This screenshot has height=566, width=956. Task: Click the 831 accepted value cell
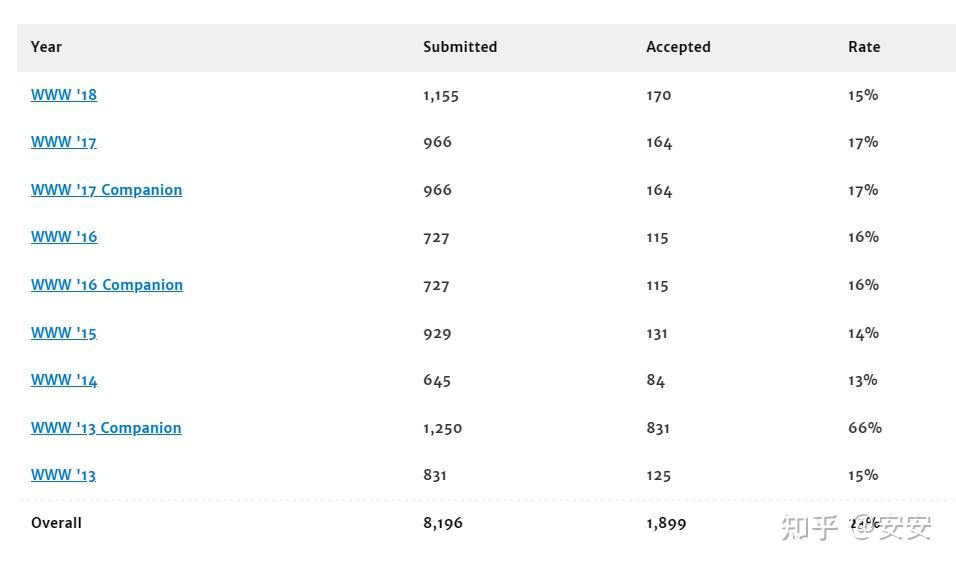pos(658,428)
